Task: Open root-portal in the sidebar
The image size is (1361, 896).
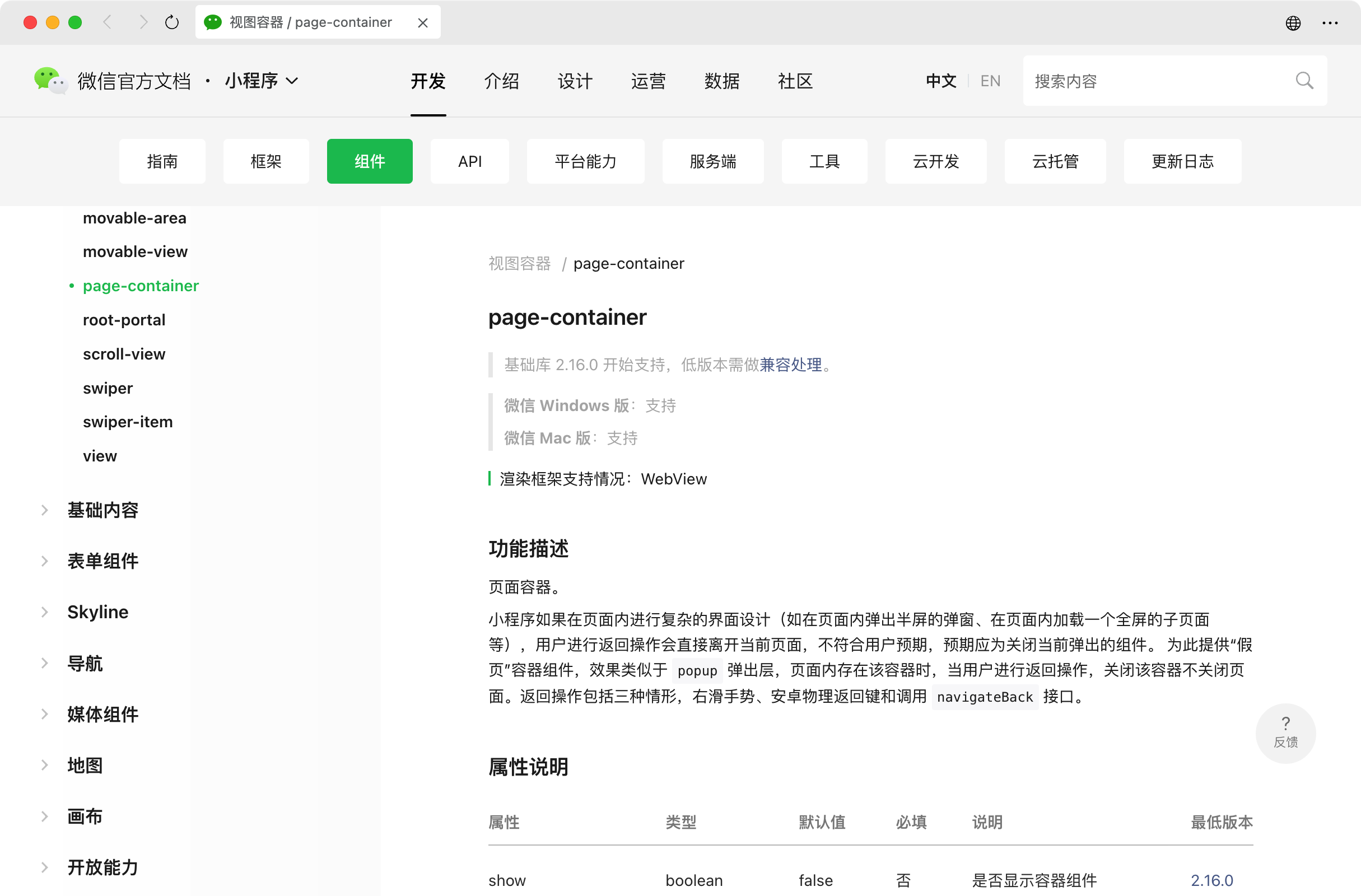Action: click(124, 320)
